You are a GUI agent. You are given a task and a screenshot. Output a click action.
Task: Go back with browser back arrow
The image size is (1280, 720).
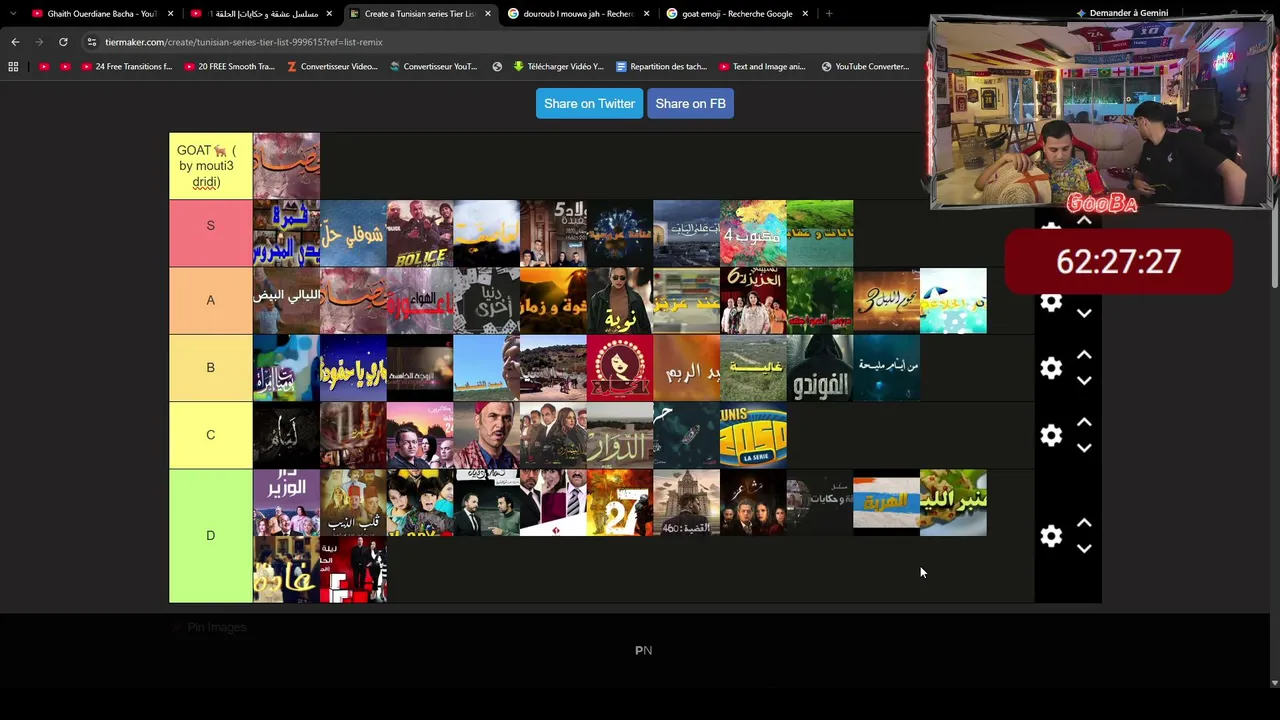[15, 42]
